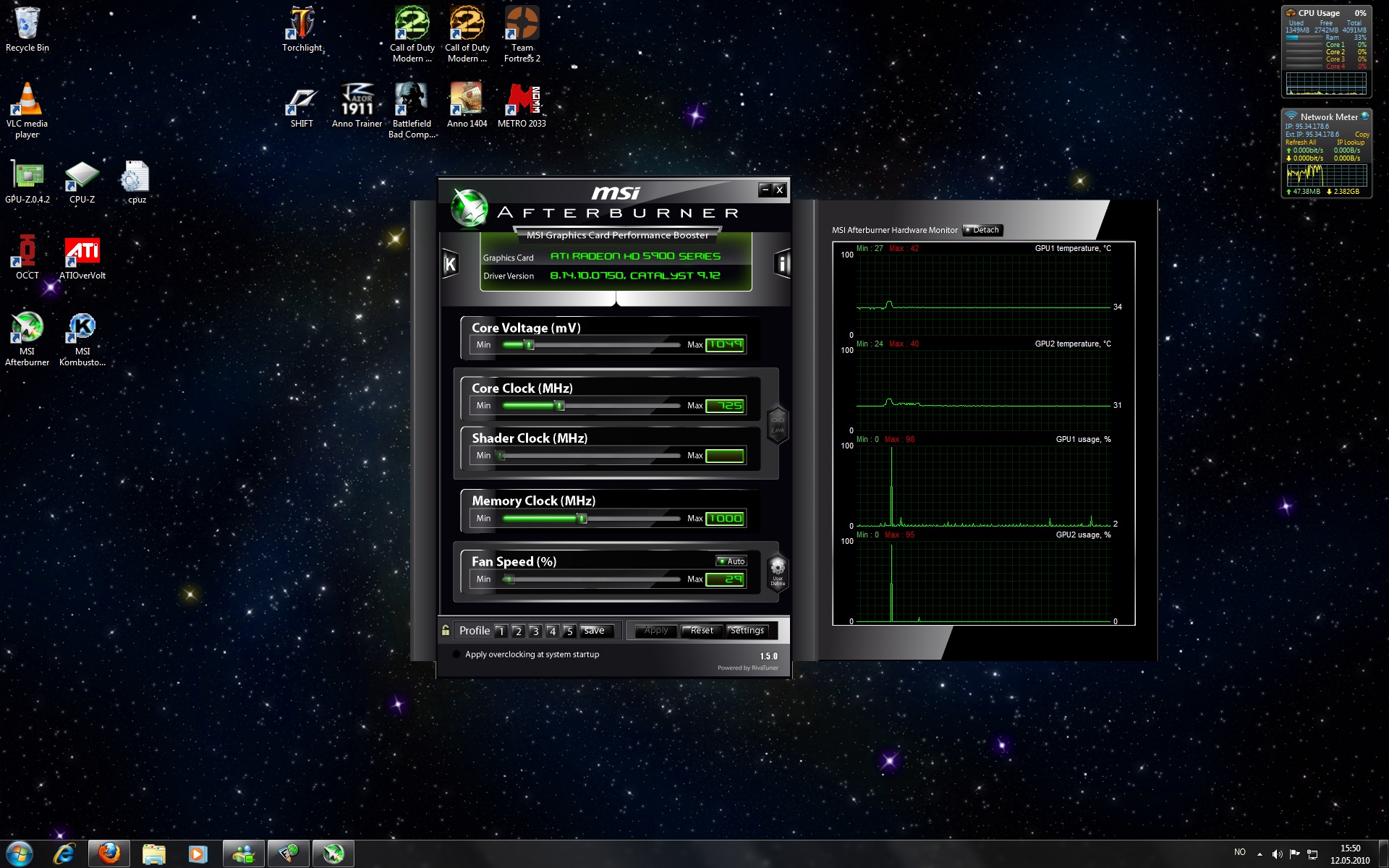Screen dimensions: 1389x868
Task: Select the Torchlight desktop icon
Action: coord(302,30)
